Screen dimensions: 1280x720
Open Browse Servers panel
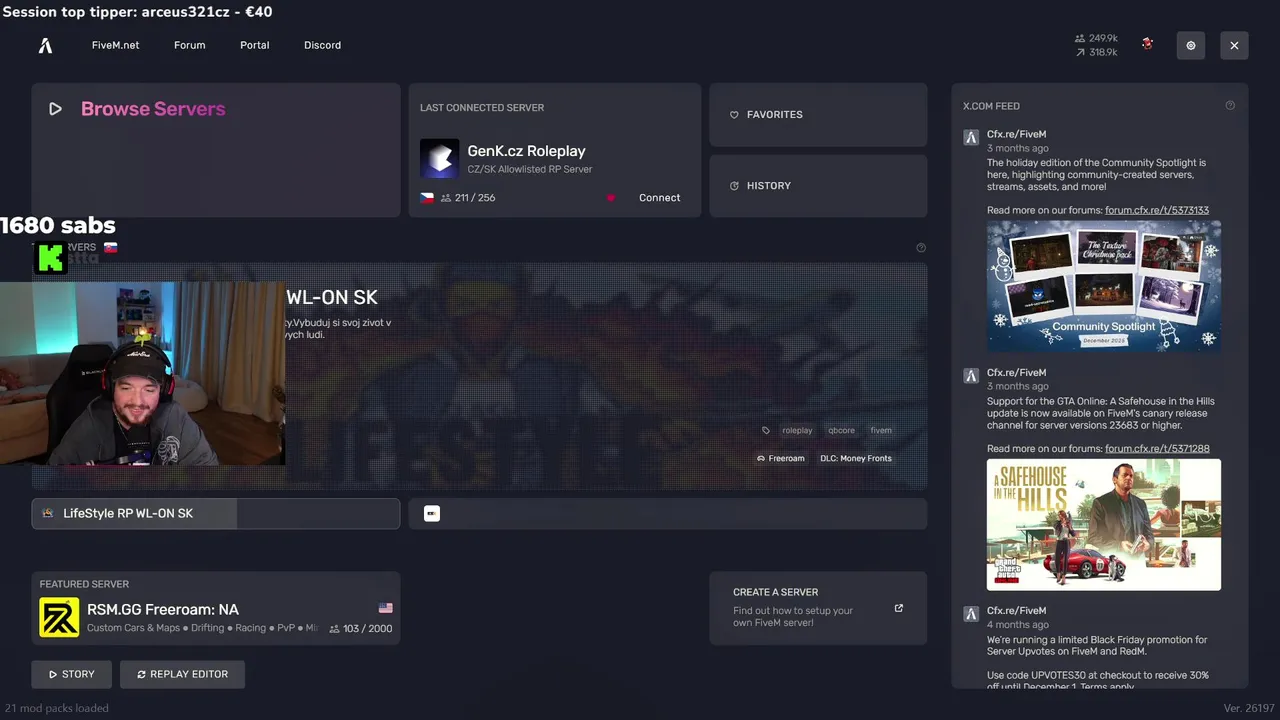(215, 150)
